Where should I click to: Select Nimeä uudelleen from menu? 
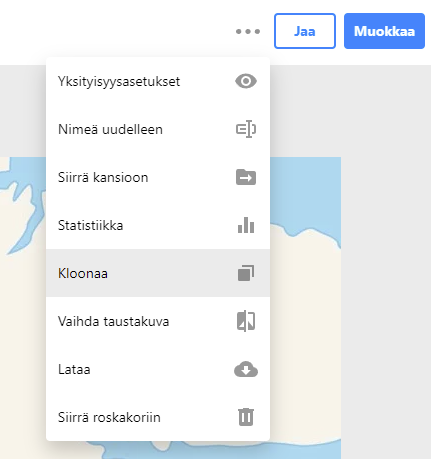158,129
